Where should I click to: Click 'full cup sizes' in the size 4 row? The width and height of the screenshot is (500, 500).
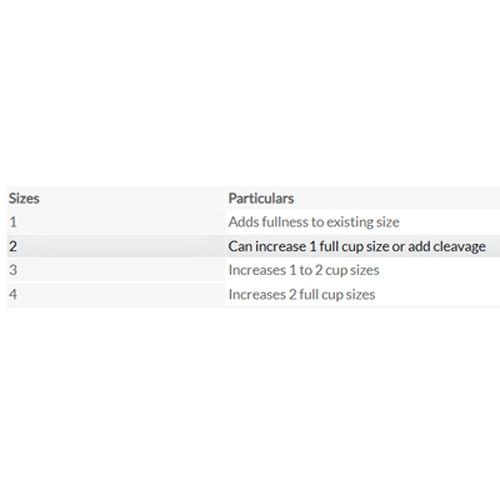click(x=337, y=295)
